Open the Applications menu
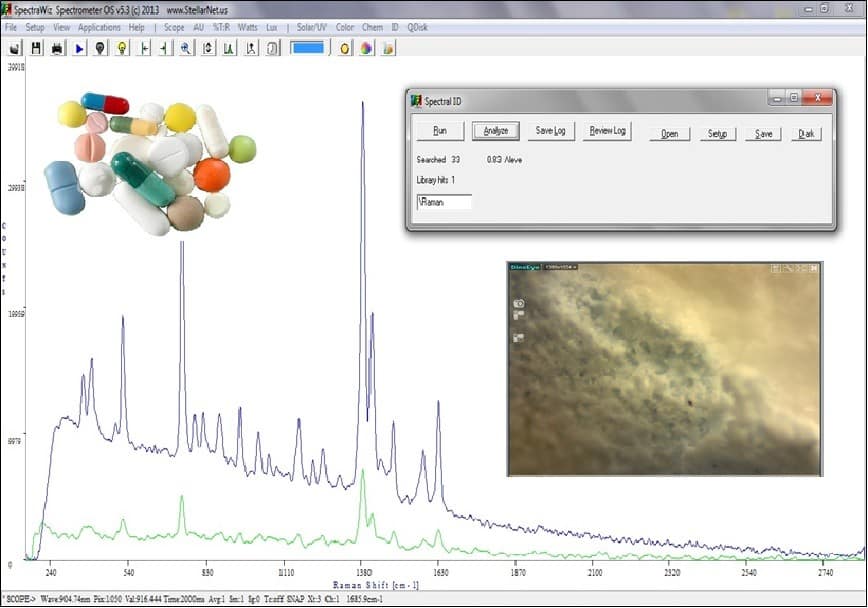Screen dimensions: 868x608 99,27
